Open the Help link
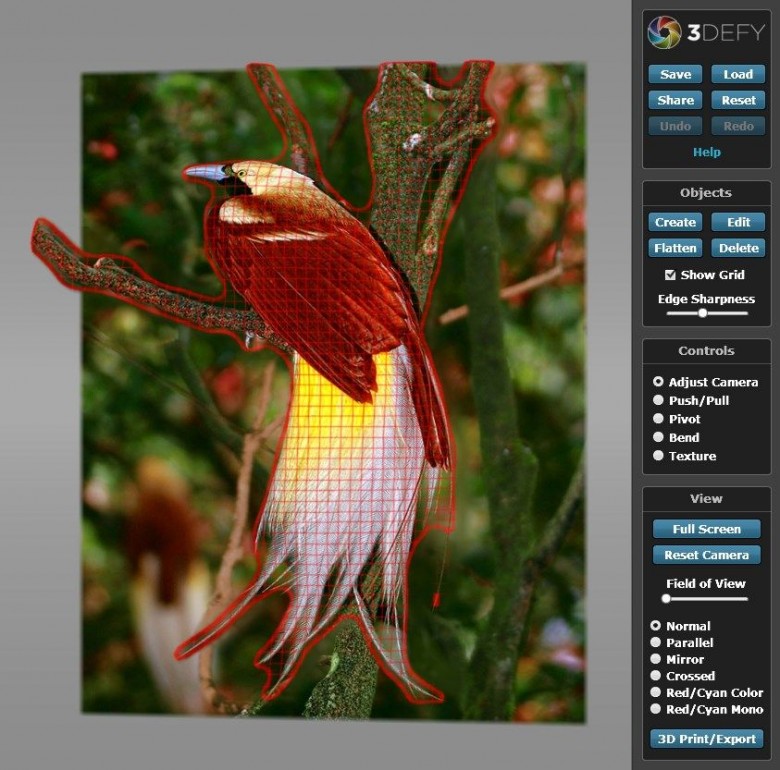The height and width of the screenshot is (770, 780). click(x=706, y=152)
